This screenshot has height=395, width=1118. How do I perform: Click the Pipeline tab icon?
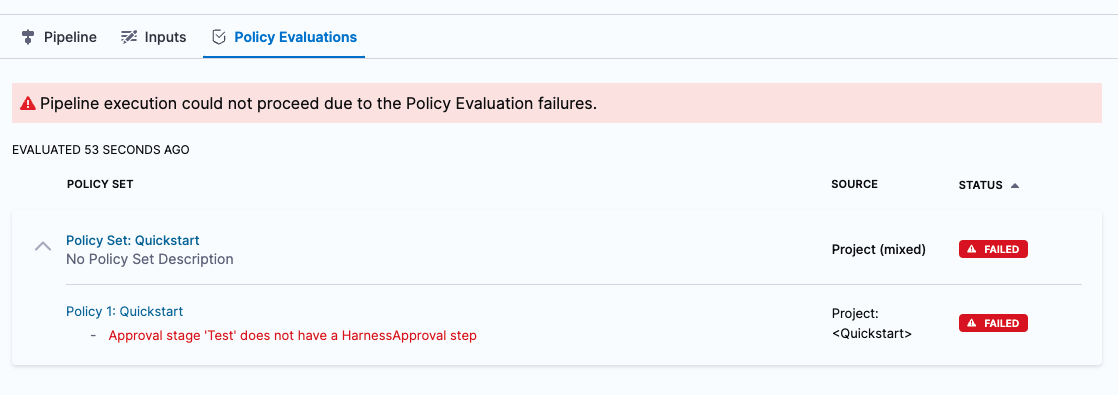point(29,37)
